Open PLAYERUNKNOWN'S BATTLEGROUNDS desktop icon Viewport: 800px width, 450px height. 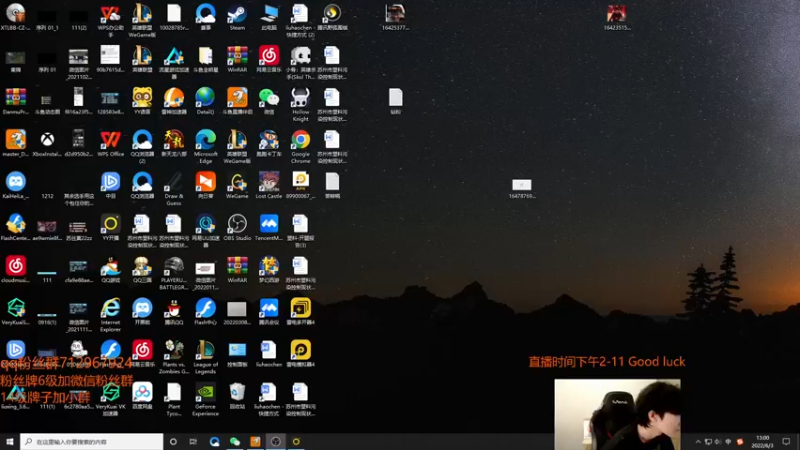point(174,273)
